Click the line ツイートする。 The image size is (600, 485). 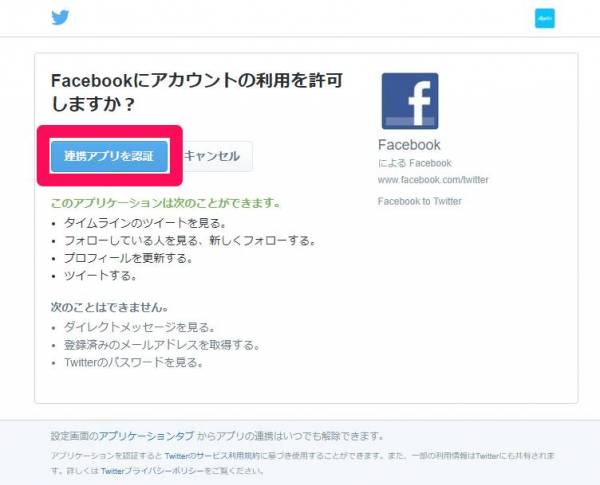[x=100, y=275]
